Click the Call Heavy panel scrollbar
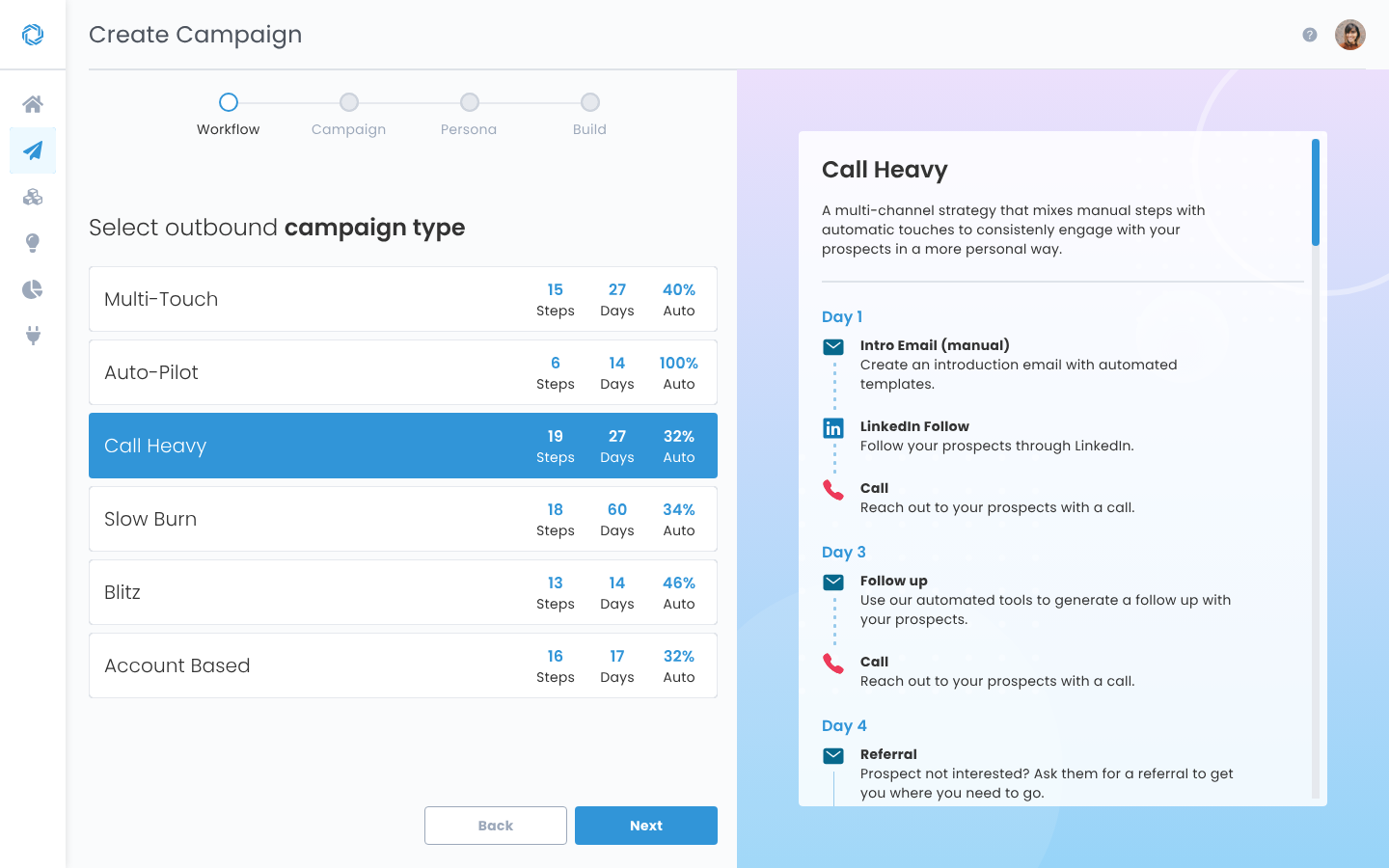The image size is (1389, 868). point(1316,193)
